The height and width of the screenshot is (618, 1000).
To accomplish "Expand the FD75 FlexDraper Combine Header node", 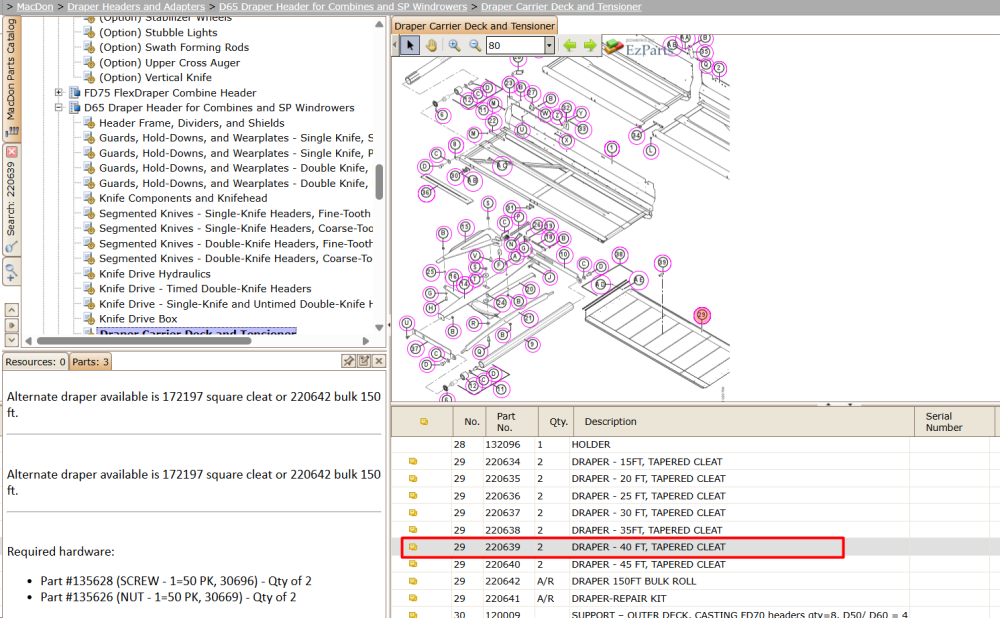I will 59,92.
